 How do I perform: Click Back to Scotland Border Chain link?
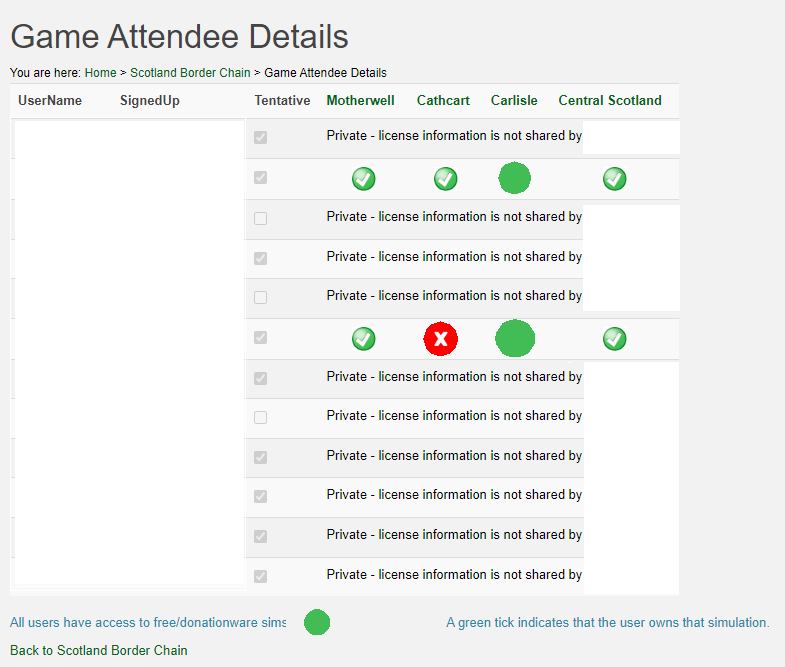99,650
